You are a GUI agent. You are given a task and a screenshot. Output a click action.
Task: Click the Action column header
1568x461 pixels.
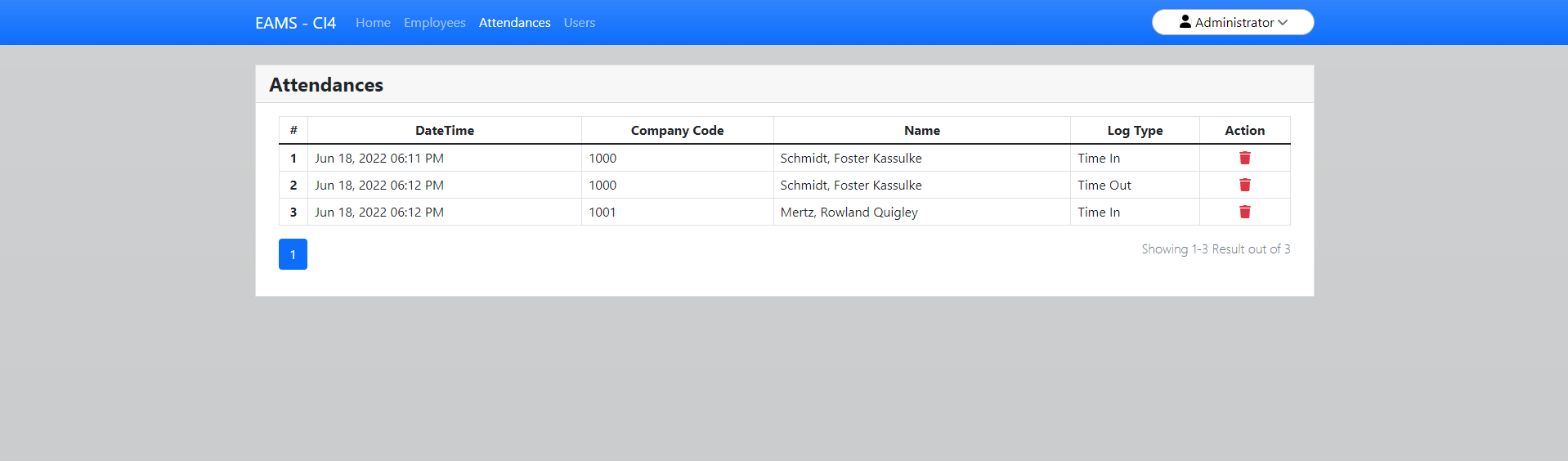pos(1244,131)
